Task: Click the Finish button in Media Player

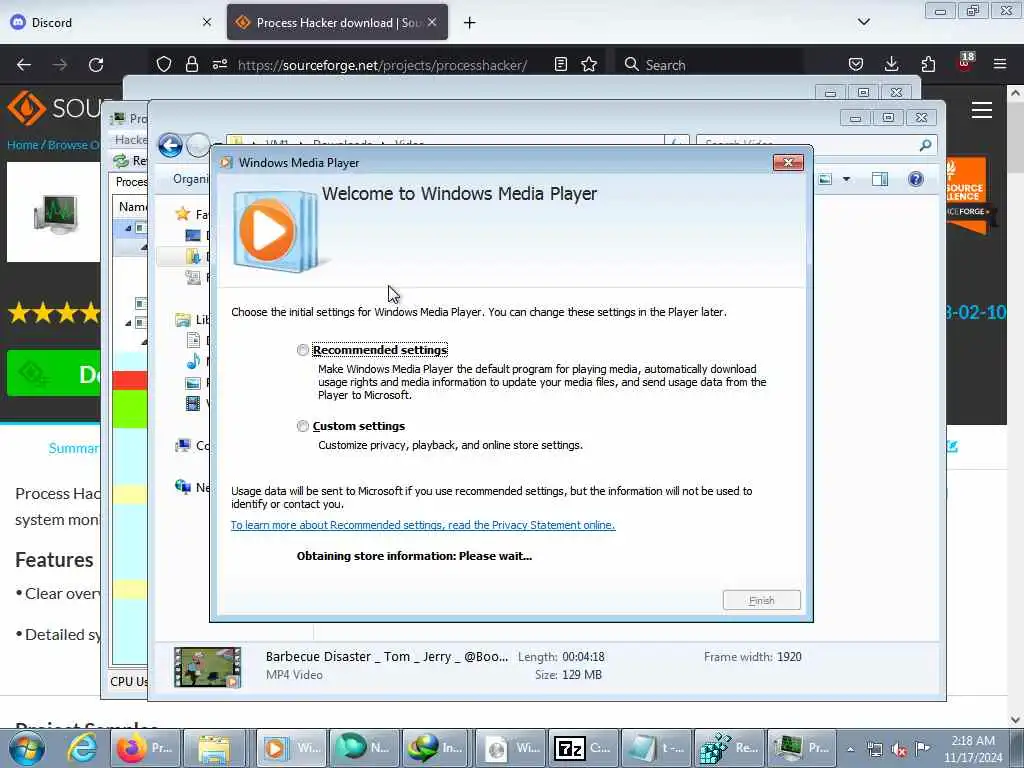Action: (761, 600)
